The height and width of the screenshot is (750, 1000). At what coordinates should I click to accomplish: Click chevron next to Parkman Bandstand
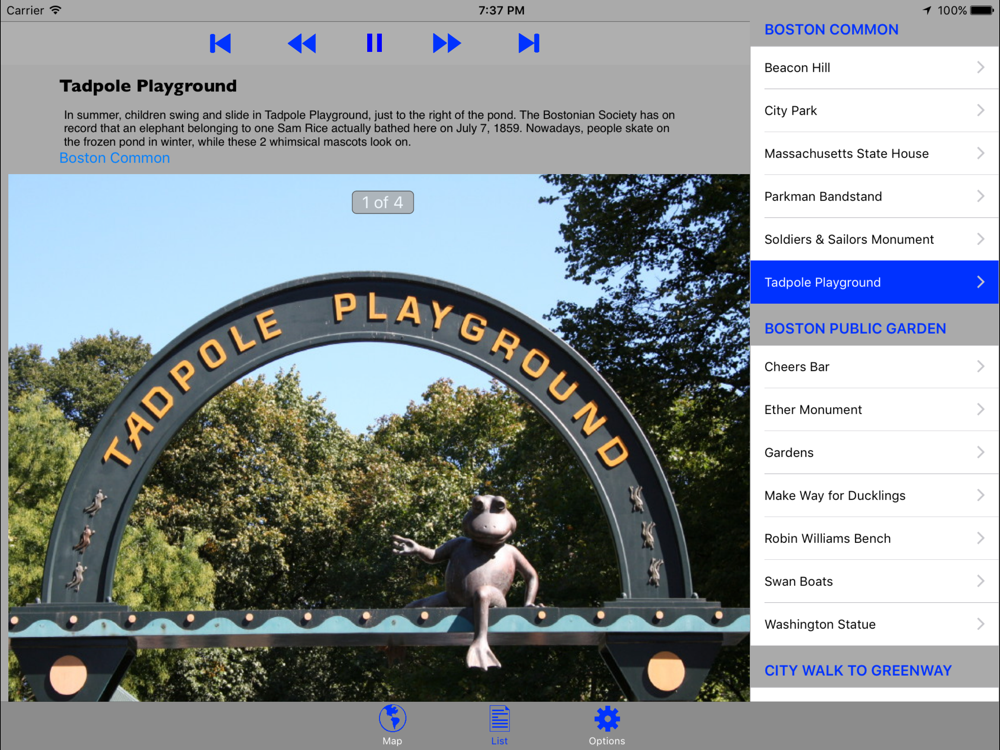coord(981,196)
